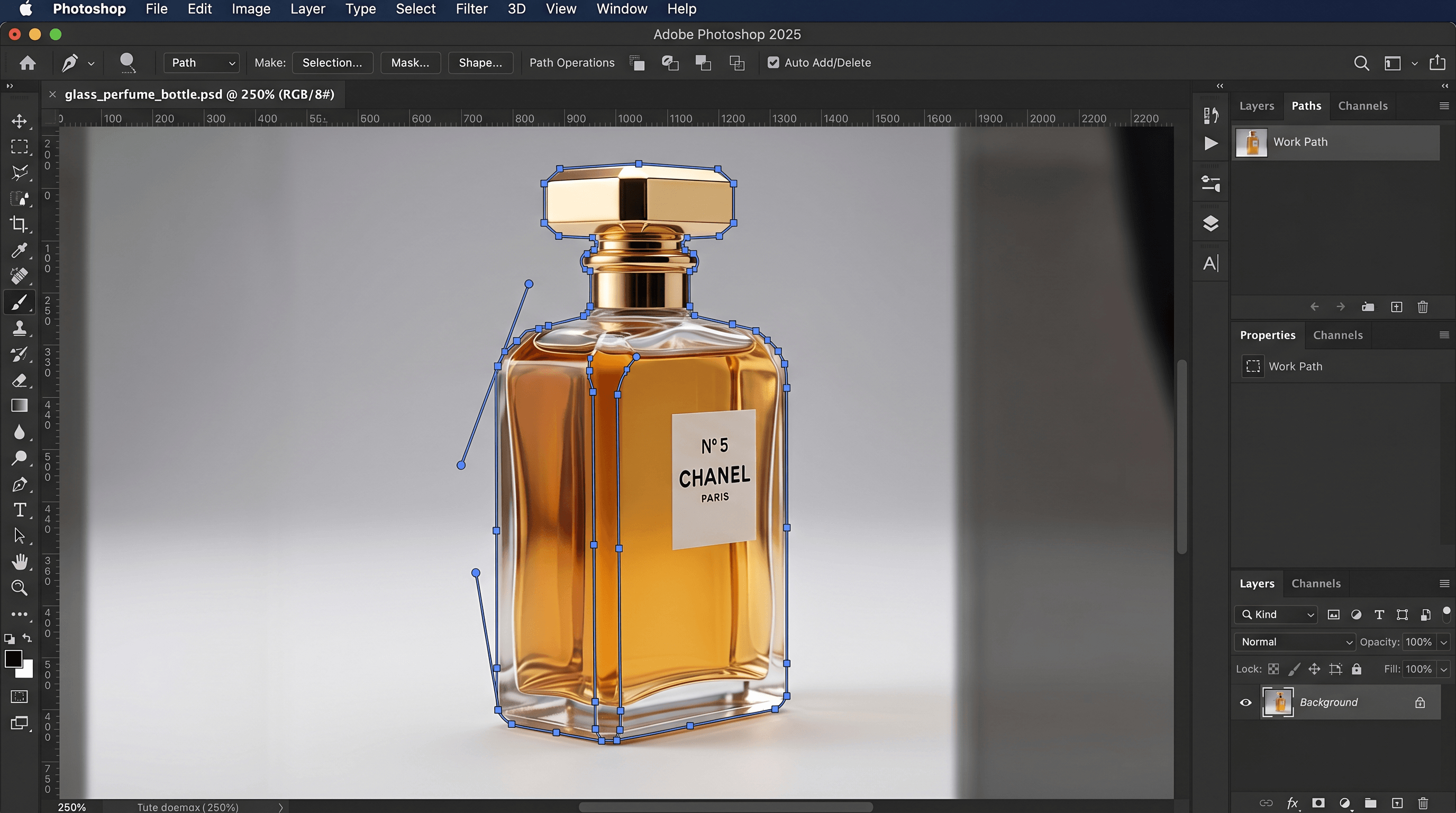Toggle lock image pixels brush icon

click(1294, 670)
